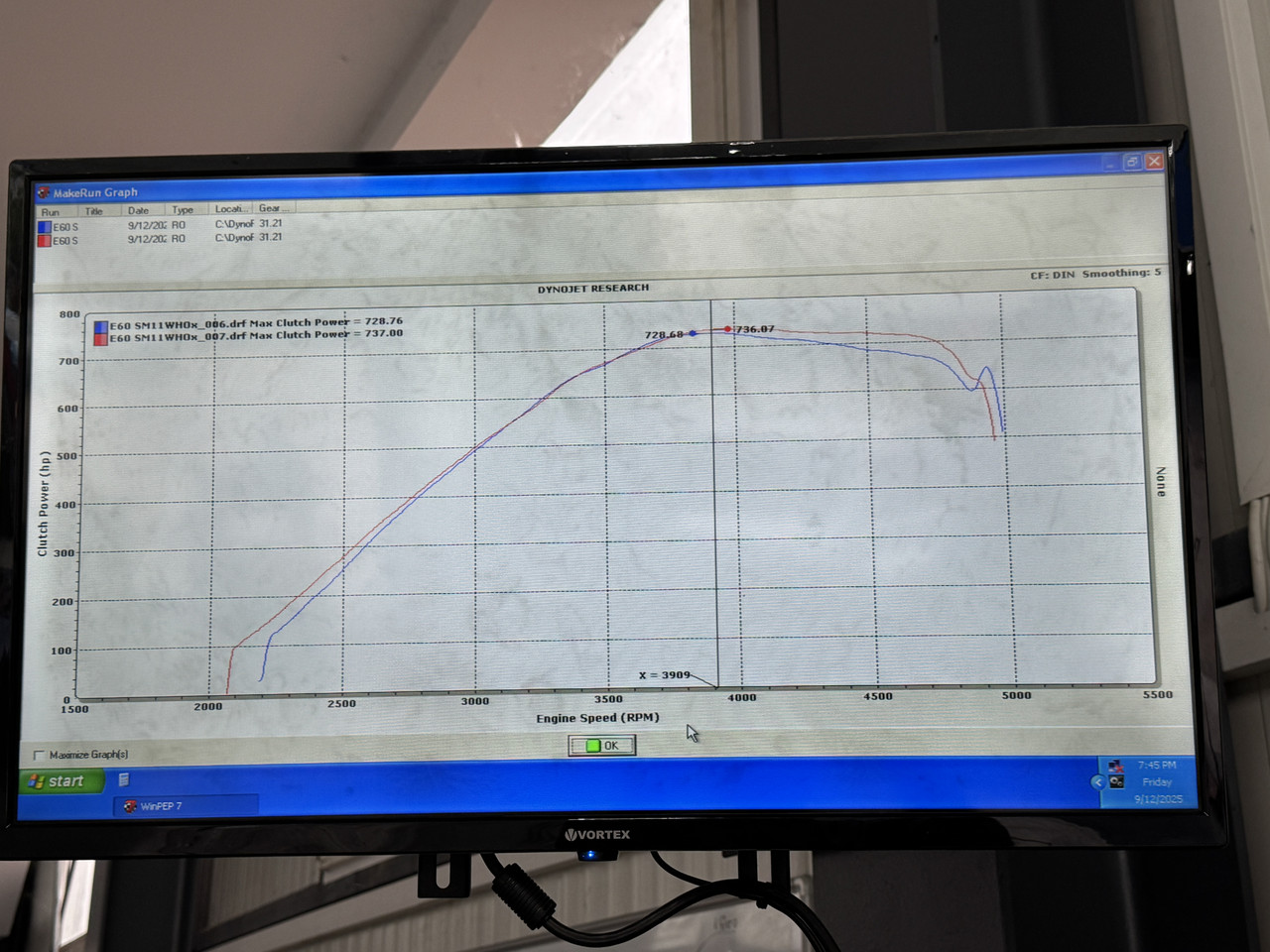Click the blue color swatch of first run
The height and width of the screenshot is (952, 1270).
point(45,227)
